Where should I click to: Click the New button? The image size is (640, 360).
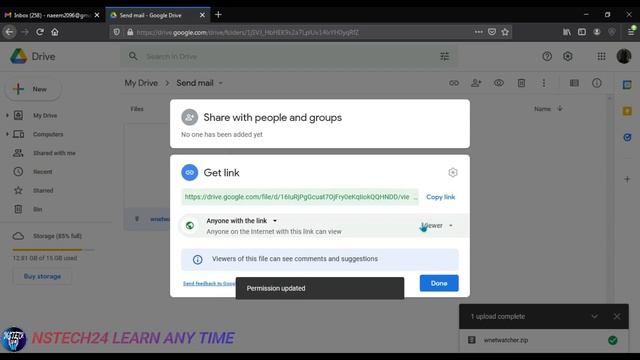(33, 89)
